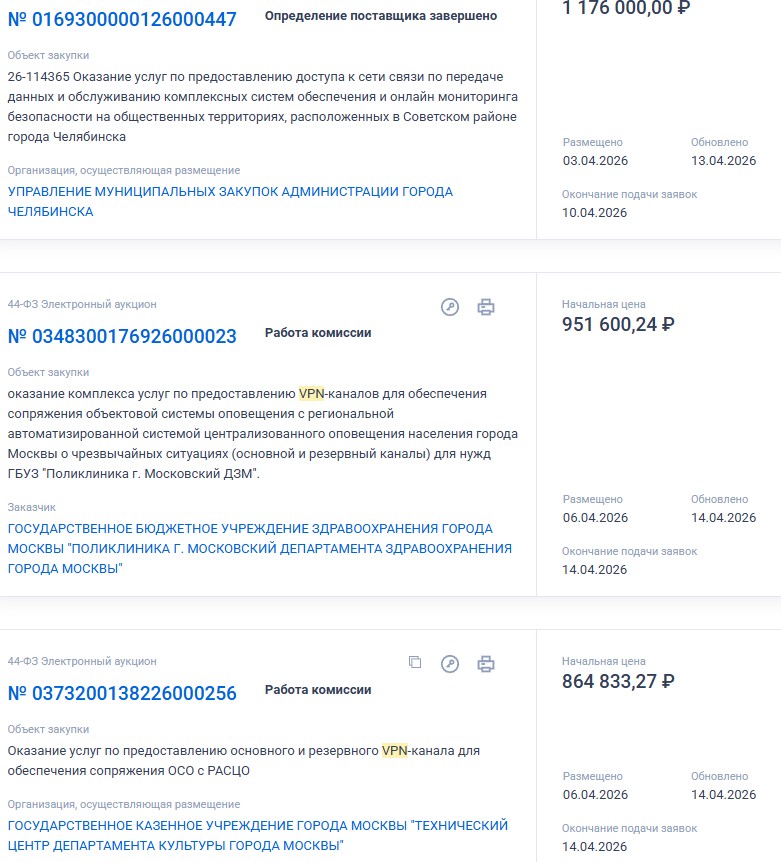Click the key icon on the polyclinic auction card
Viewport: 781px width, 862px height.
click(450, 307)
